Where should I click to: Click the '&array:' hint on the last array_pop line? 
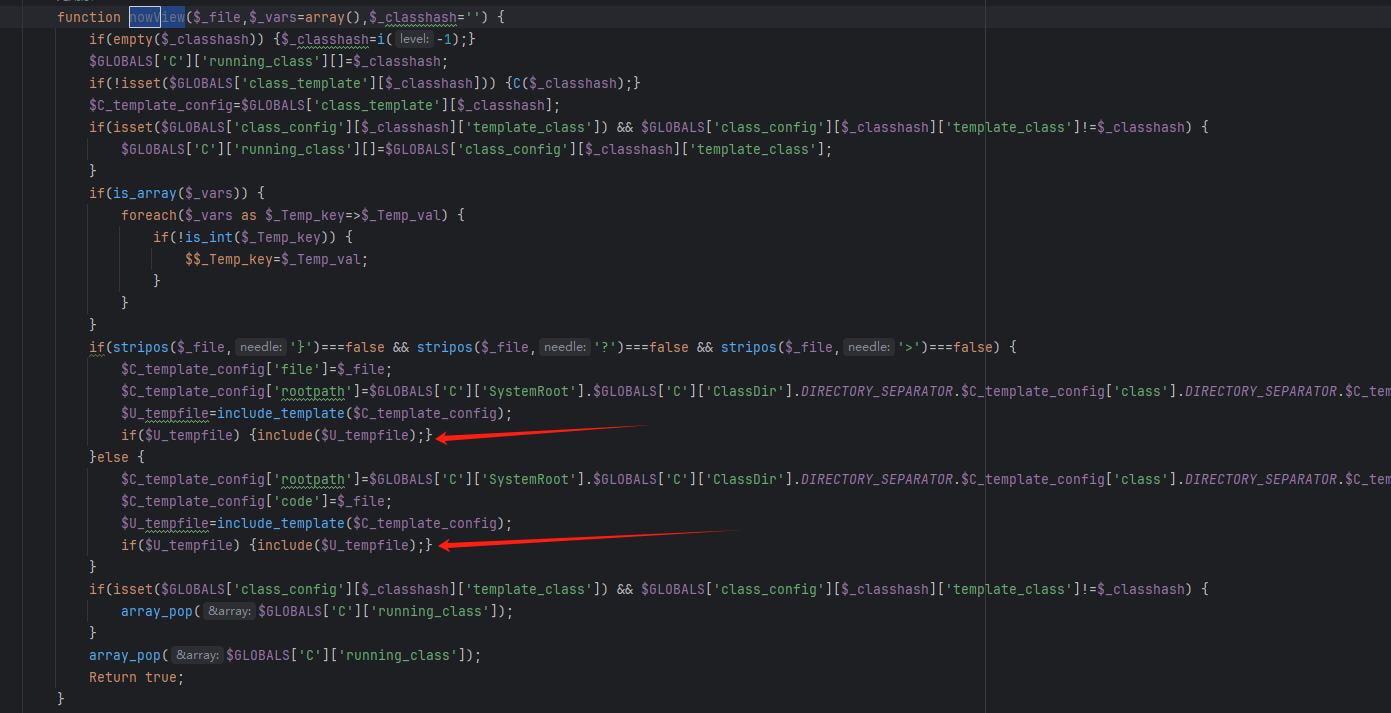(197, 655)
